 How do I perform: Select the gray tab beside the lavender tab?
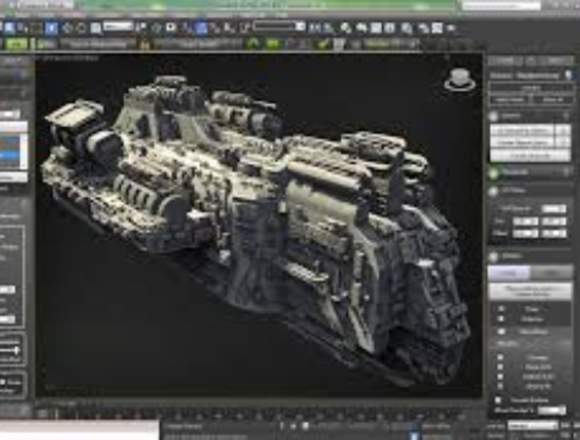(x=551, y=273)
